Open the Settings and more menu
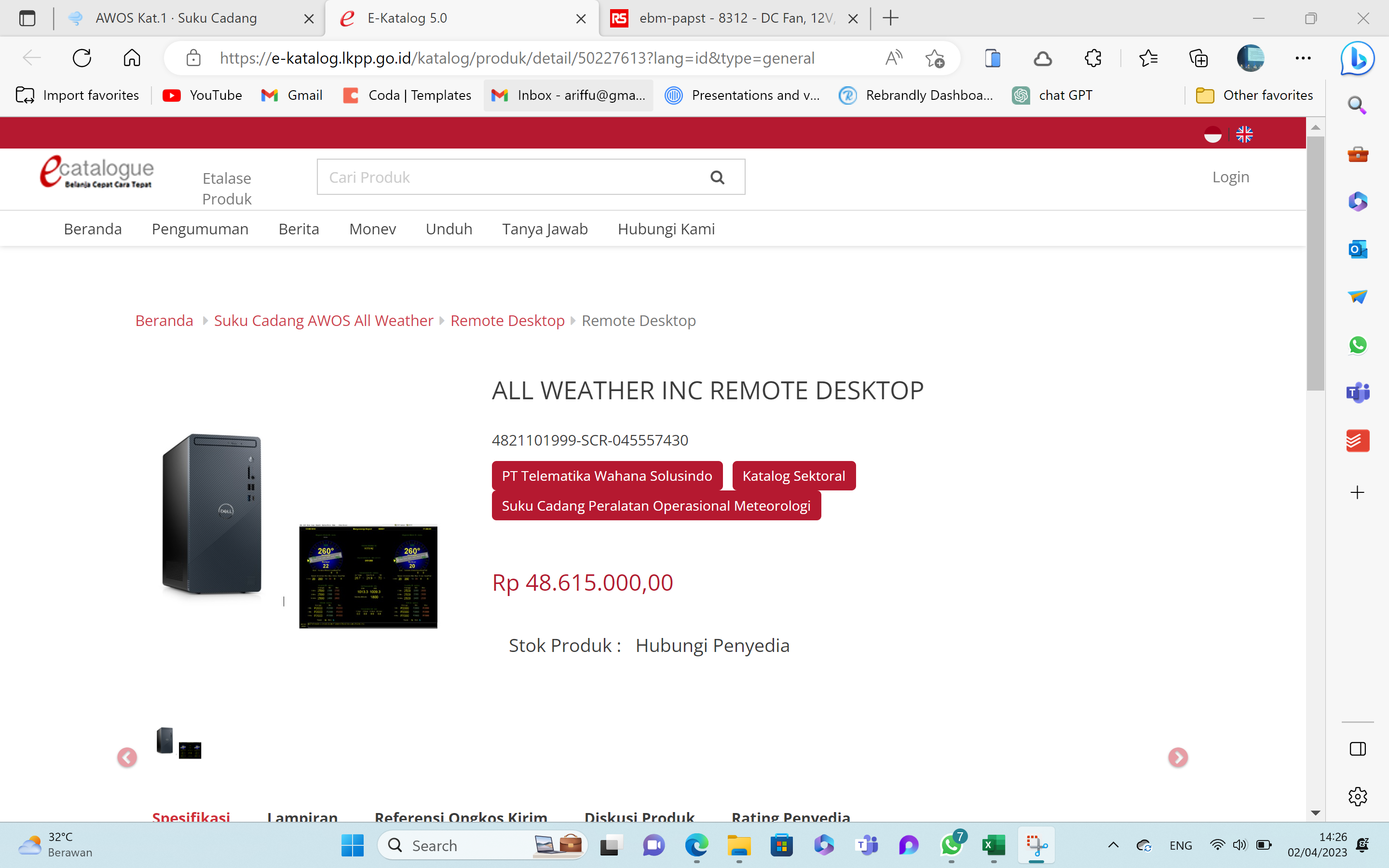Image resolution: width=1389 pixels, height=868 pixels. click(1302, 57)
